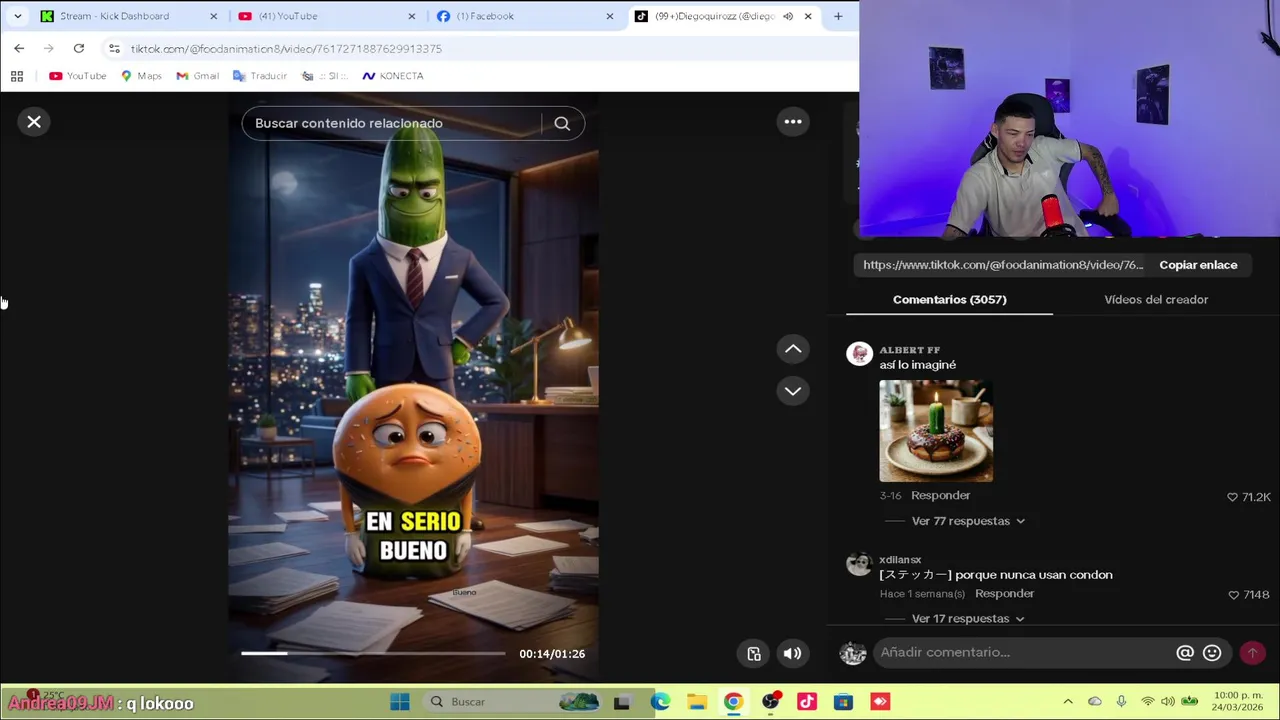Mute the video using the speaker icon
This screenshot has height=720, width=1280.
tap(792, 654)
